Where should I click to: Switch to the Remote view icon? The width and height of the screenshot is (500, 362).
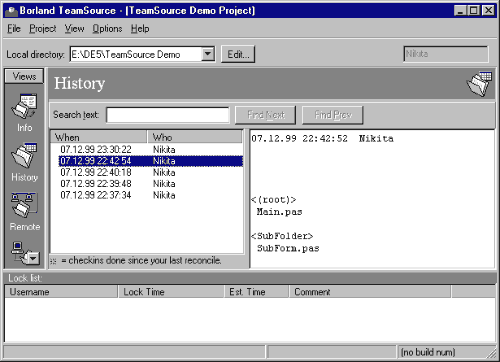(x=24, y=205)
